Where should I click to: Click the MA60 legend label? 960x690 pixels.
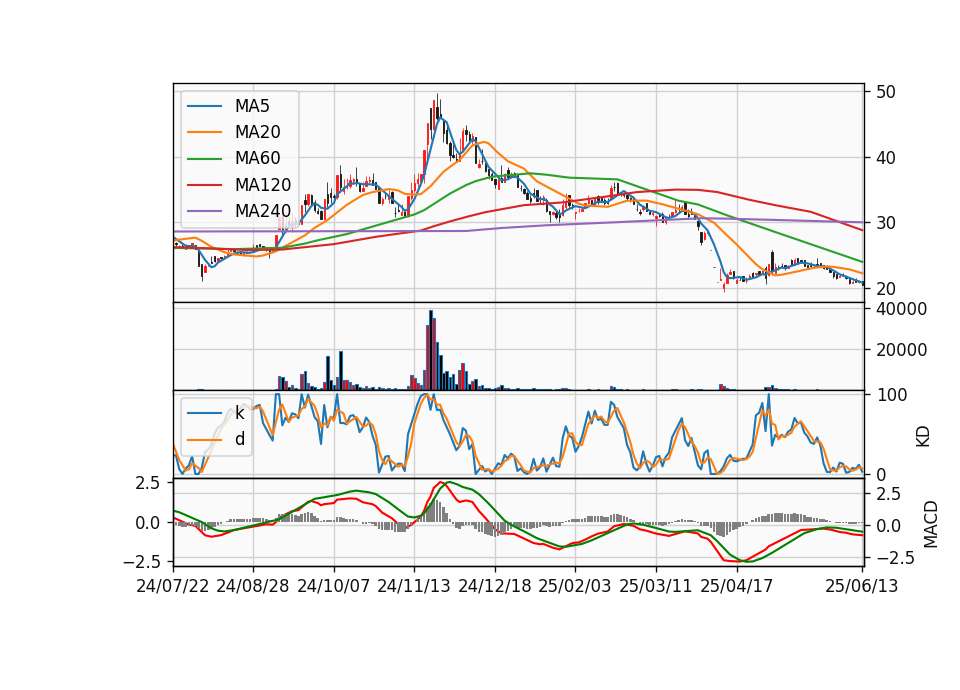(x=257, y=158)
